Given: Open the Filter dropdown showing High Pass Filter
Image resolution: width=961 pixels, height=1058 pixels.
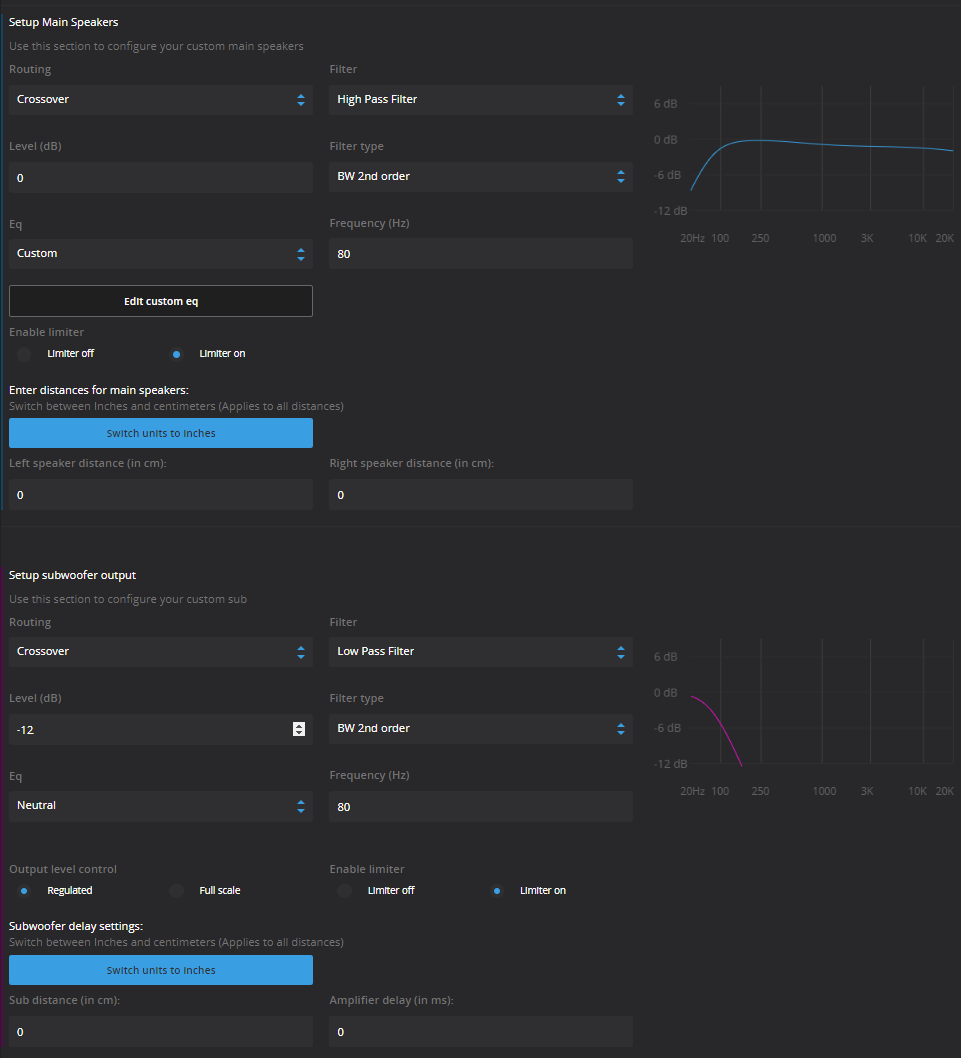Looking at the screenshot, I should click(x=480, y=99).
